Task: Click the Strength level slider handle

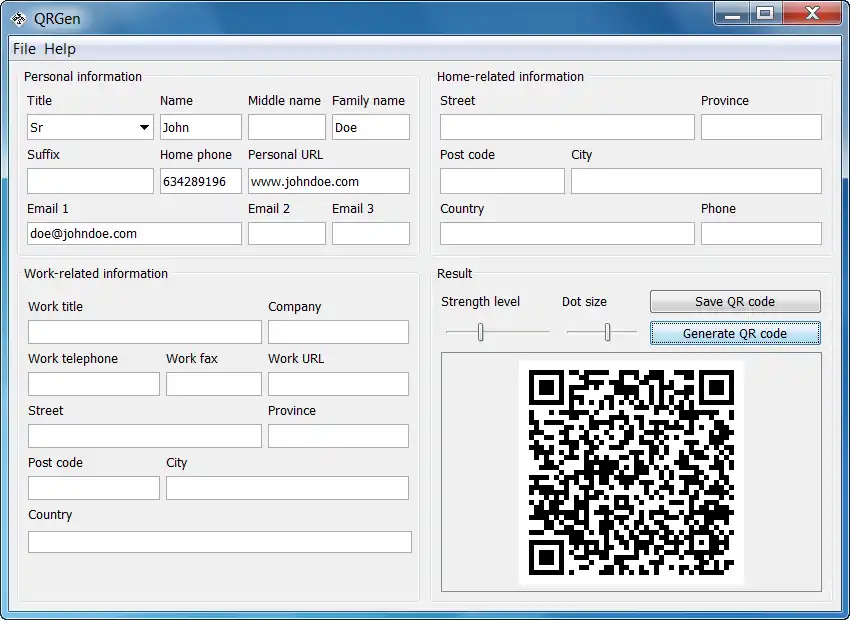Action: coord(480,332)
